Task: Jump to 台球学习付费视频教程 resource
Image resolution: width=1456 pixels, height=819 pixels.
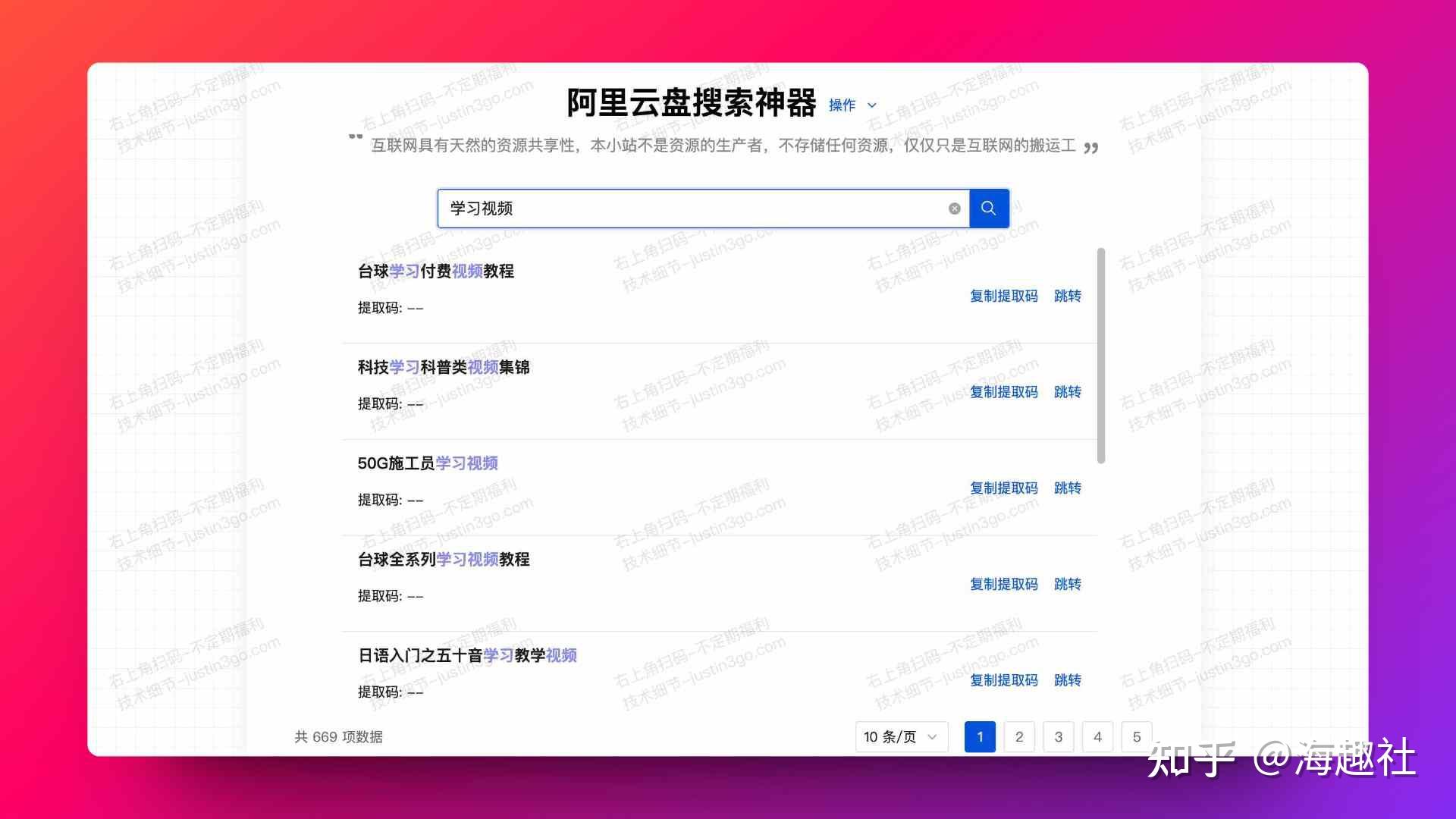Action: click(x=1068, y=296)
